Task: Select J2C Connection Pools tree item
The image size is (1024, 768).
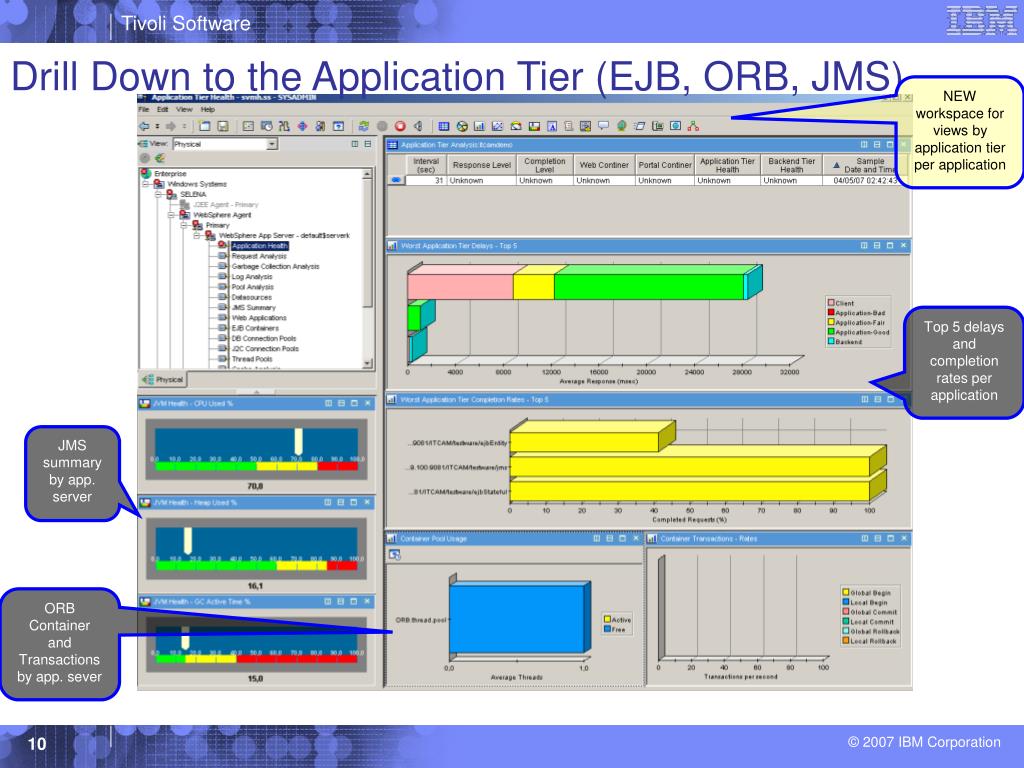Action: [x=265, y=349]
